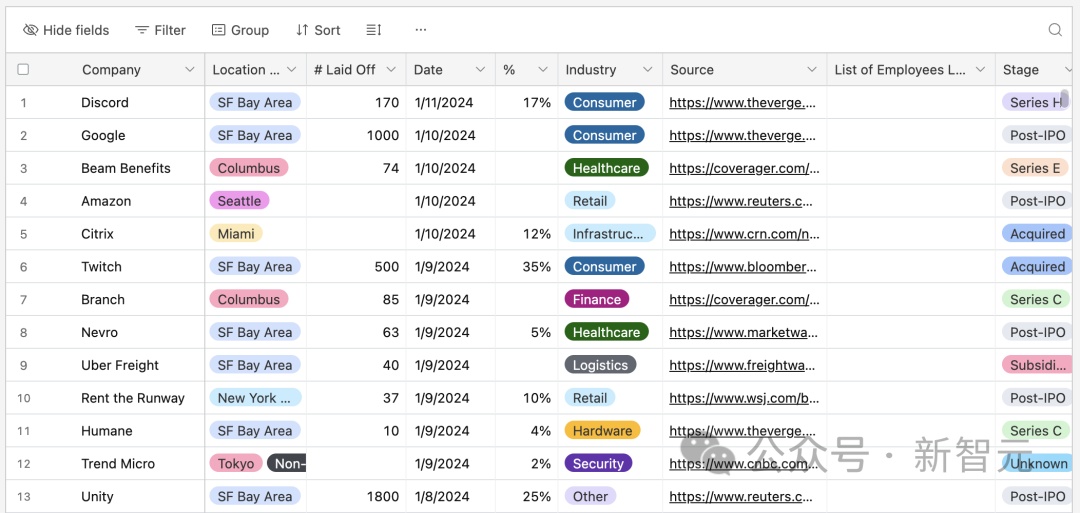Click the Group icon
This screenshot has height=513, width=1080.
point(219,30)
